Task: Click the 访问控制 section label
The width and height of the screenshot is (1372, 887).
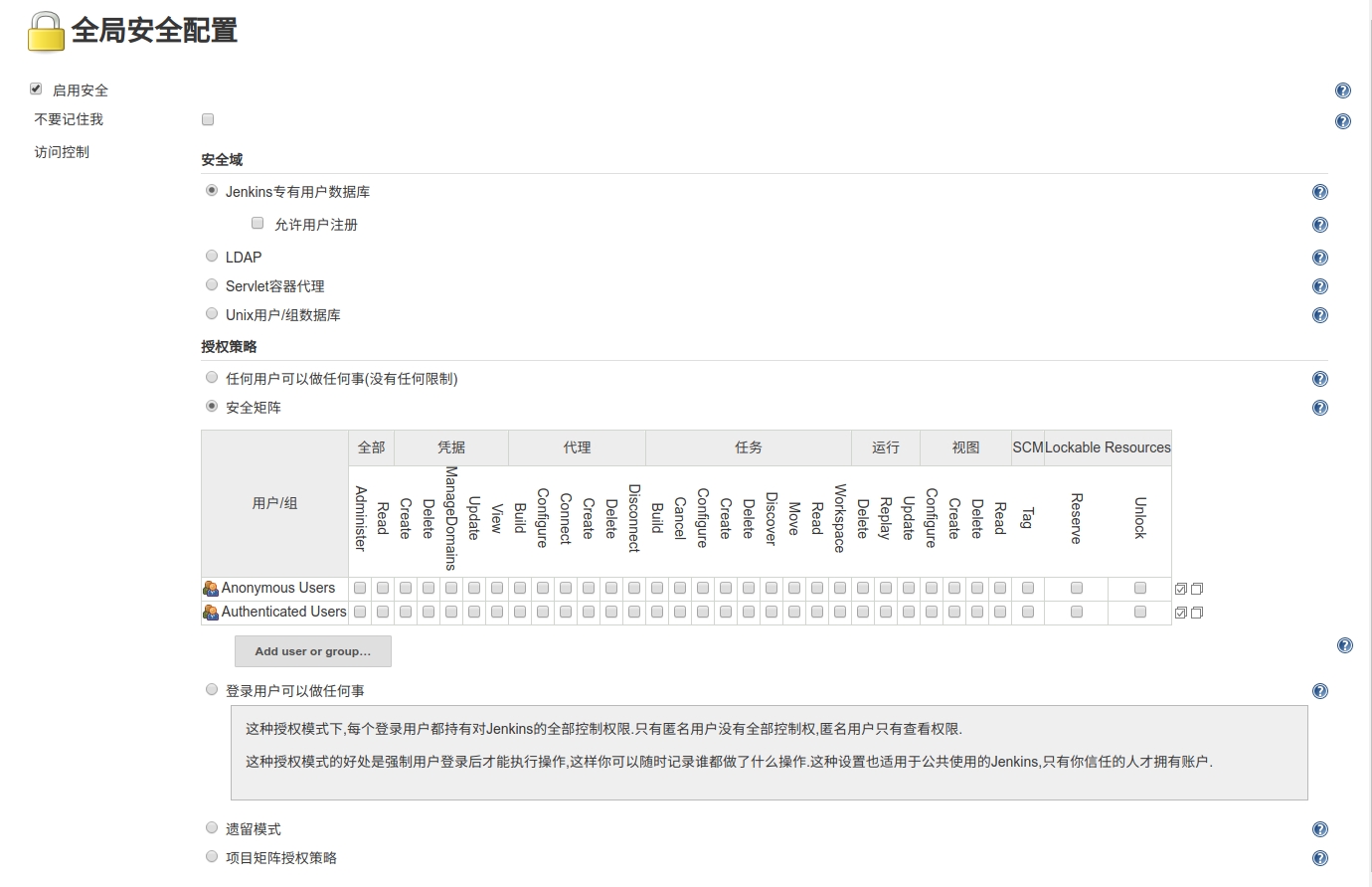Action: tap(62, 152)
